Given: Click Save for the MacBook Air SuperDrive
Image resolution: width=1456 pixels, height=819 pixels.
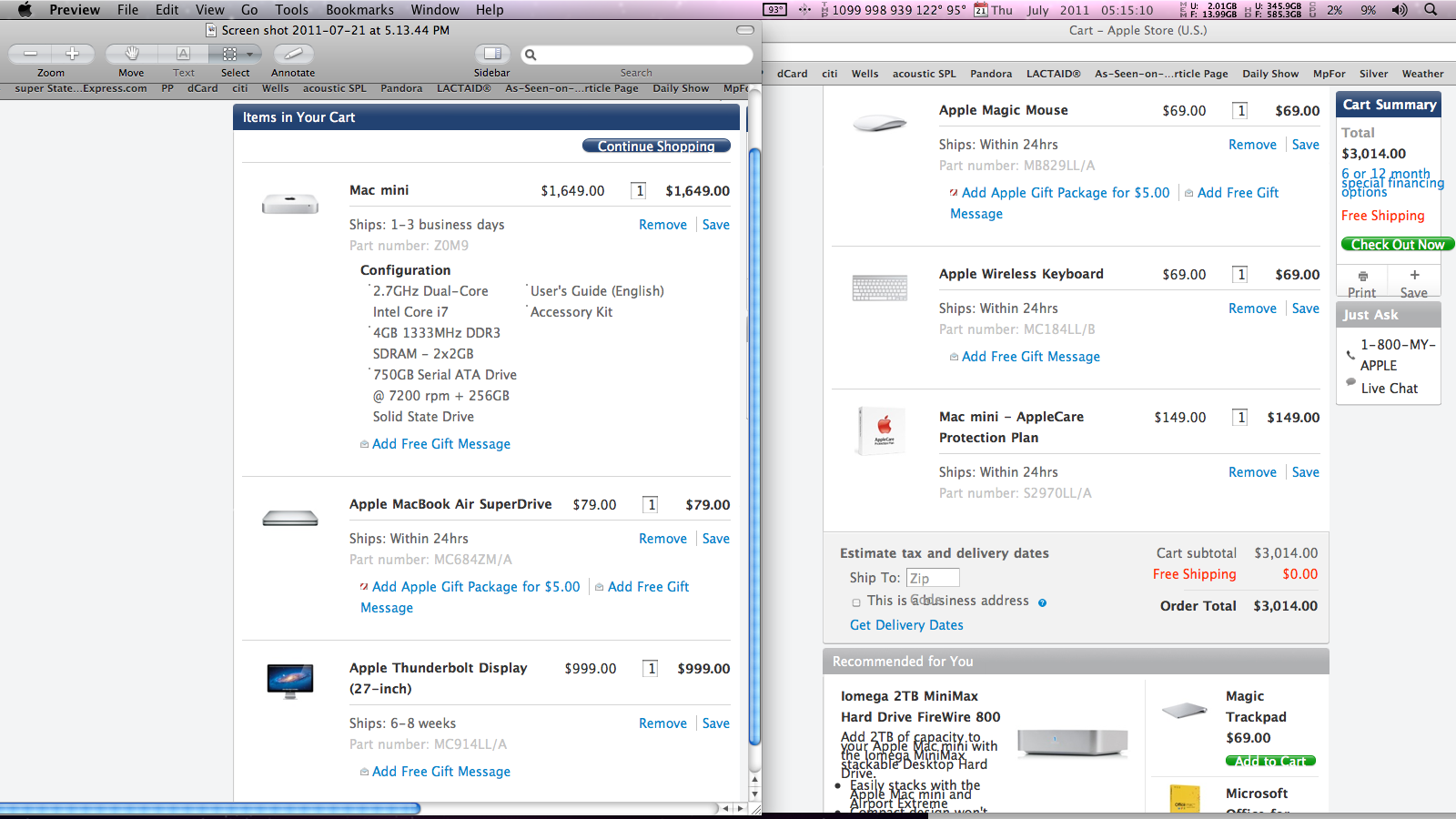Looking at the screenshot, I should 716,539.
